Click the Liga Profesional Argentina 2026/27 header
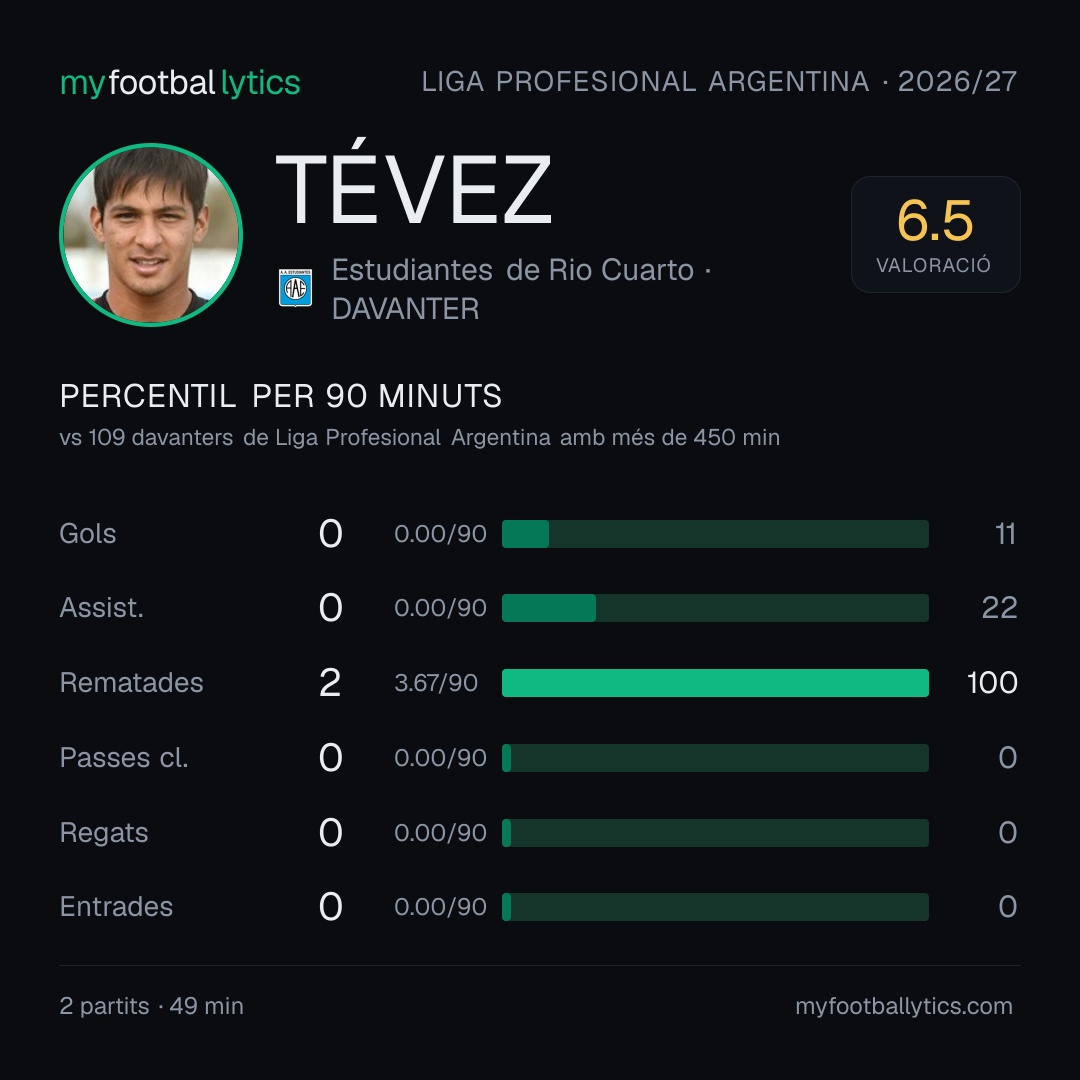 [719, 82]
